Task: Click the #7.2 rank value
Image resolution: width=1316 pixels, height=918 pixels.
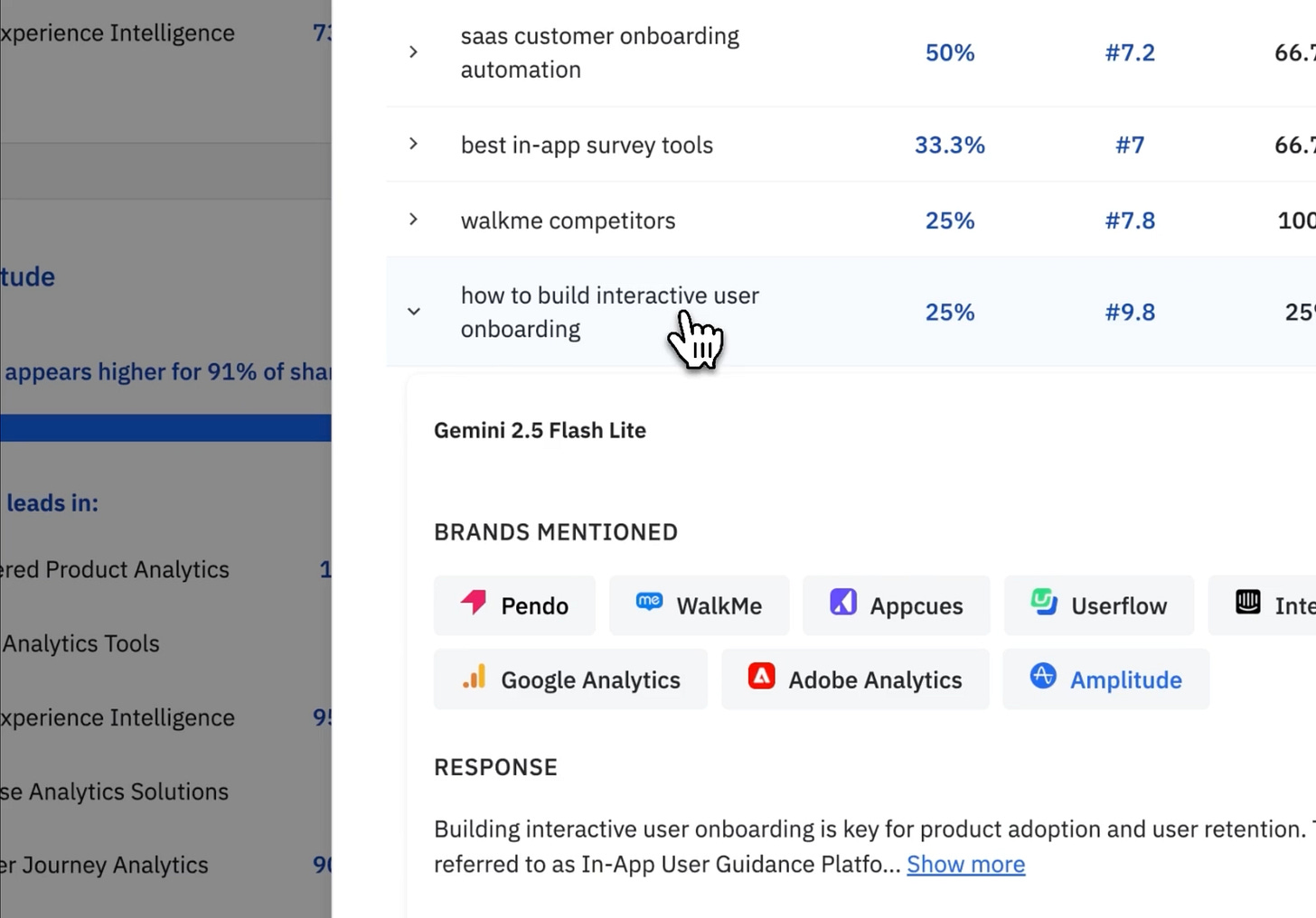Action: [x=1130, y=52]
